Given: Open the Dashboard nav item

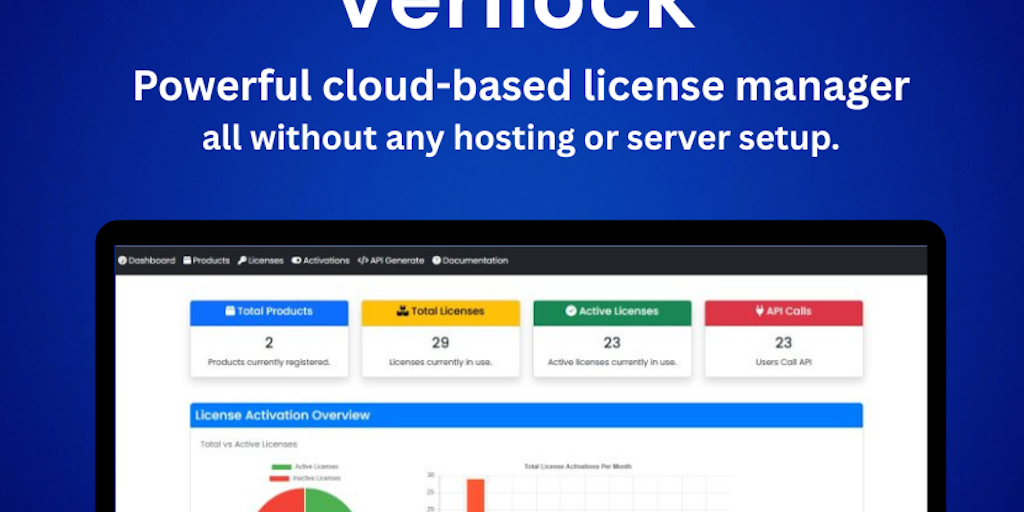Looking at the screenshot, I should click(147, 261).
